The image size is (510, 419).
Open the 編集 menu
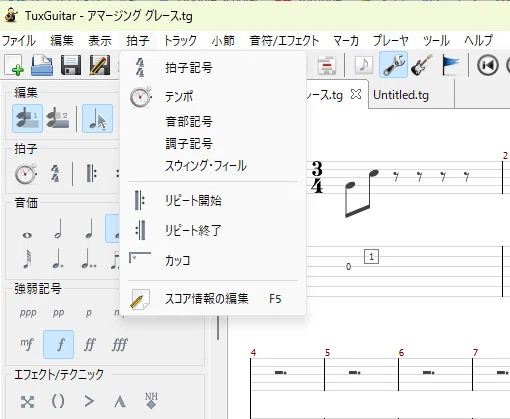pos(62,41)
